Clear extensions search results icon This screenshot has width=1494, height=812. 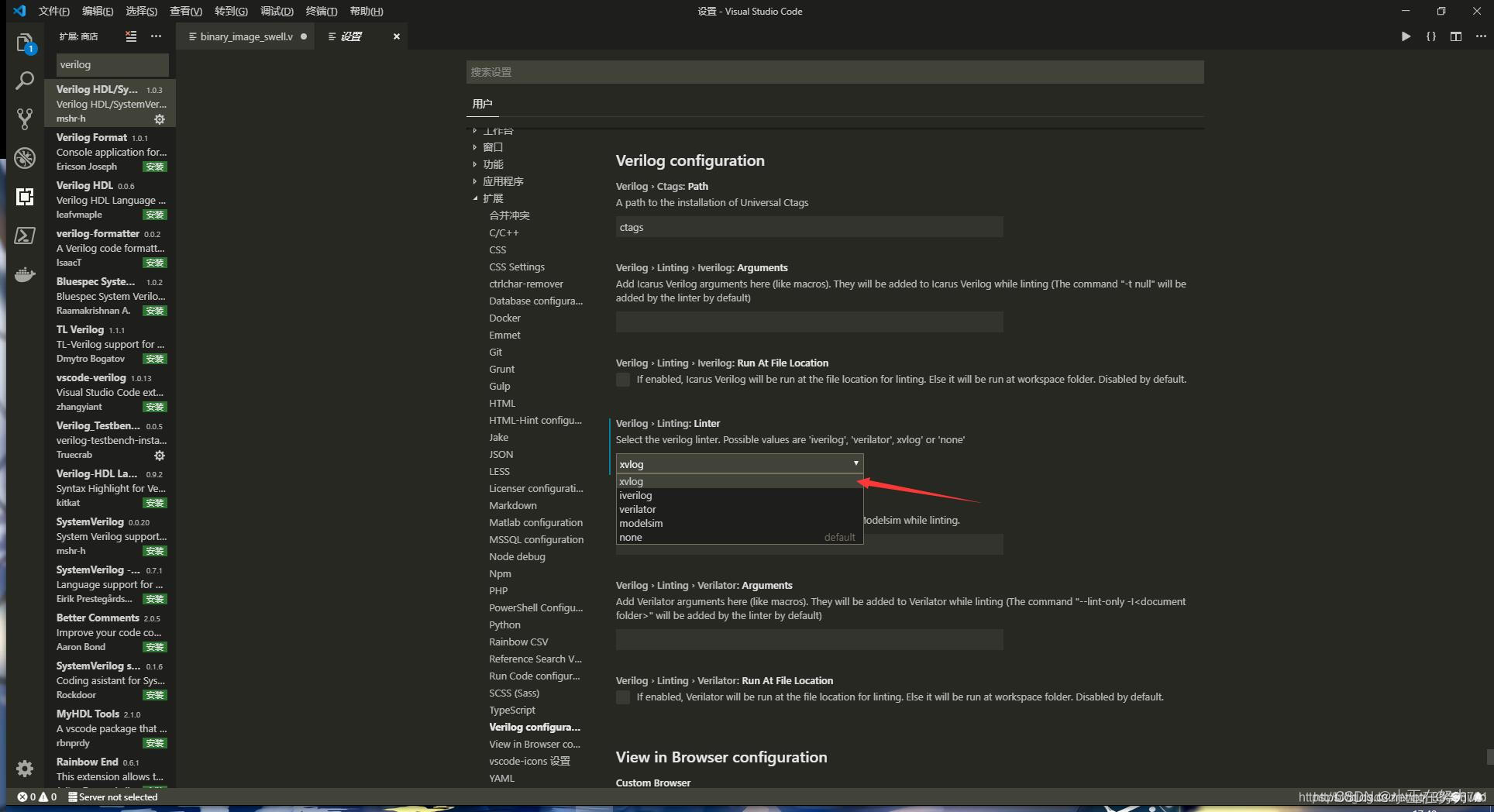pyautogui.click(x=131, y=36)
